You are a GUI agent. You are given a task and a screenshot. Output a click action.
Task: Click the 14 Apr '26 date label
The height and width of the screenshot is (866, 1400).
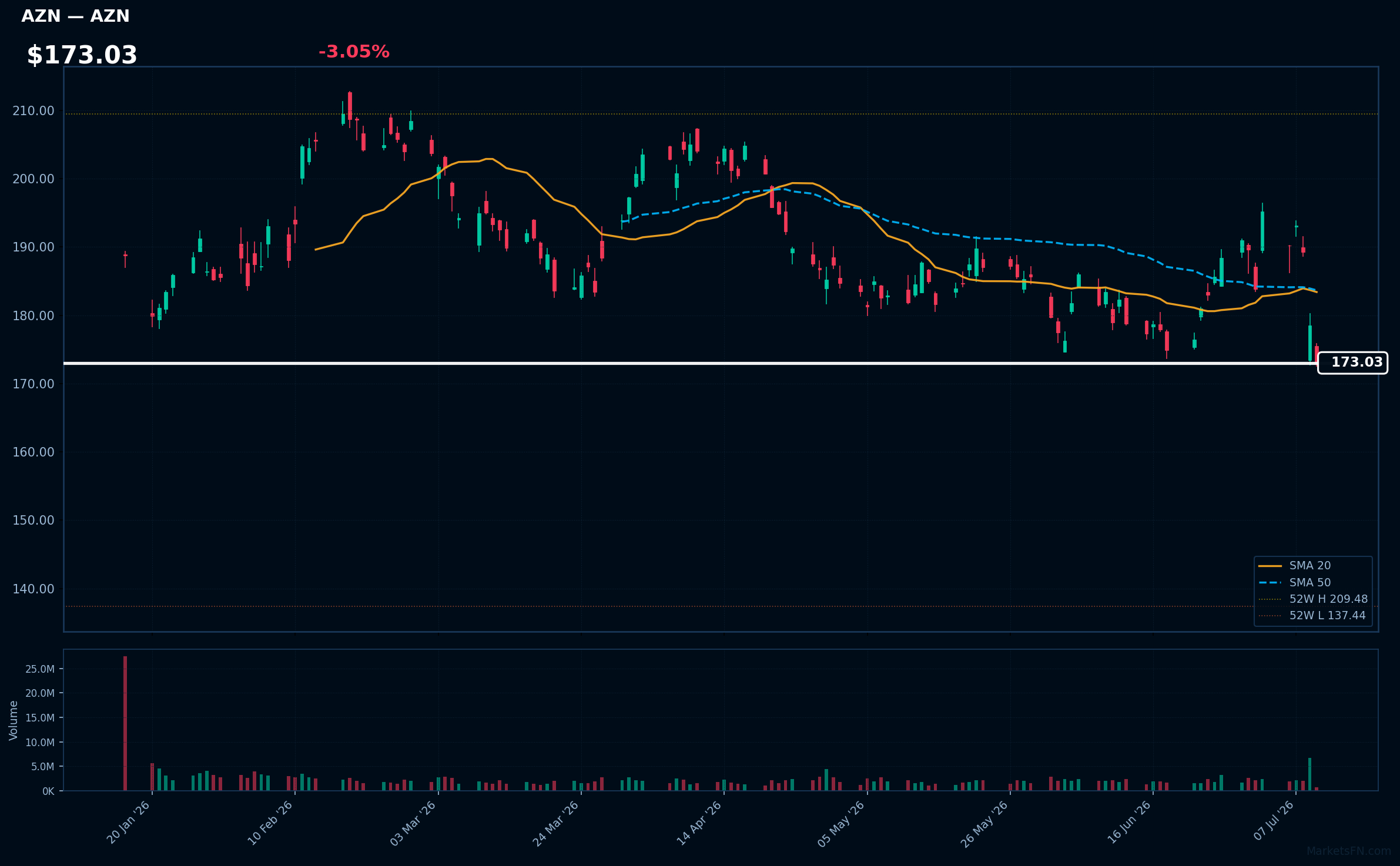(699, 823)
